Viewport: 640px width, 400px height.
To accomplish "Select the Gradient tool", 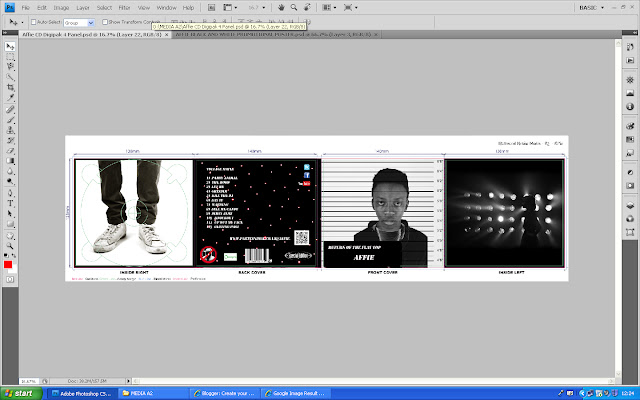I will pyautogui.click(x=10, y=161).
